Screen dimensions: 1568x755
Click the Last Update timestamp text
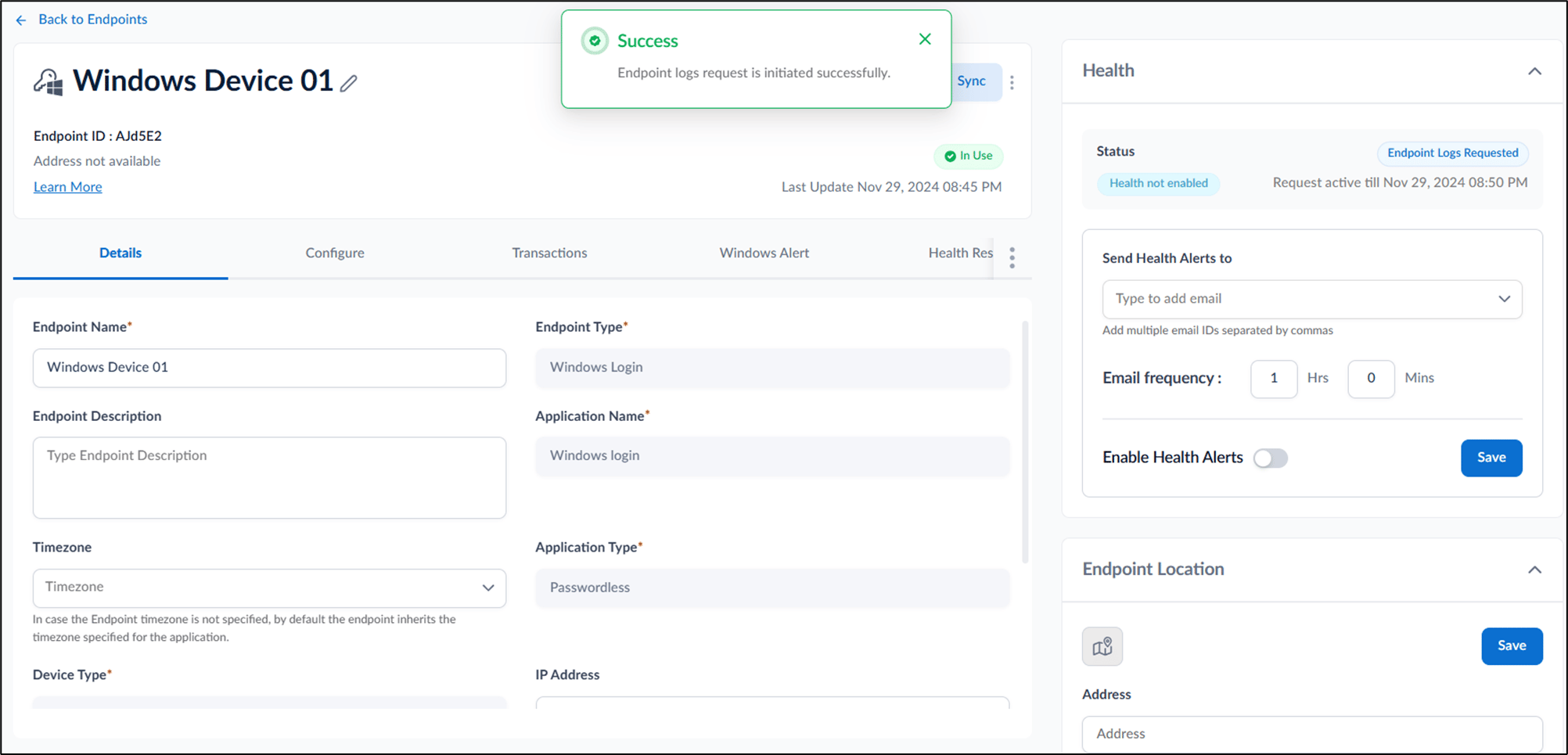tap(891, 187)
